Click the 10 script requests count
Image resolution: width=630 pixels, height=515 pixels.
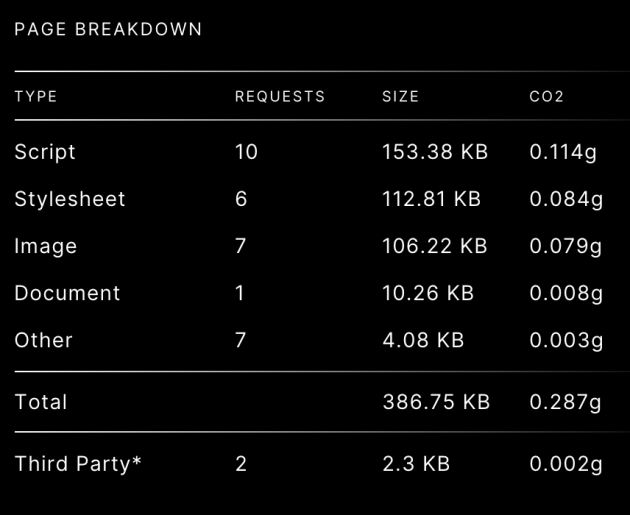(x=246, y=152)
